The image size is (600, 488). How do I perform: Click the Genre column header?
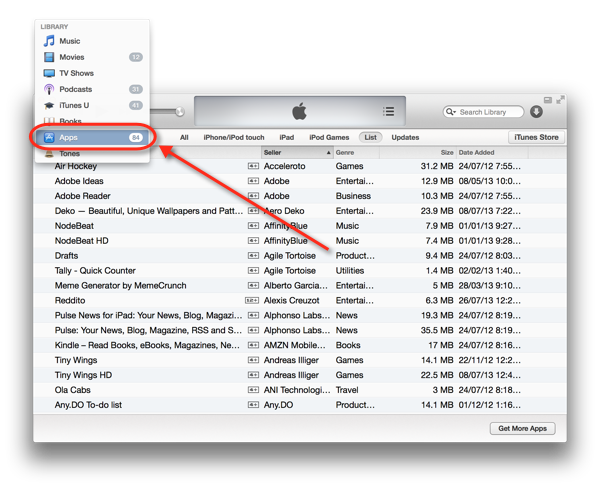click(x=355, y=152)
